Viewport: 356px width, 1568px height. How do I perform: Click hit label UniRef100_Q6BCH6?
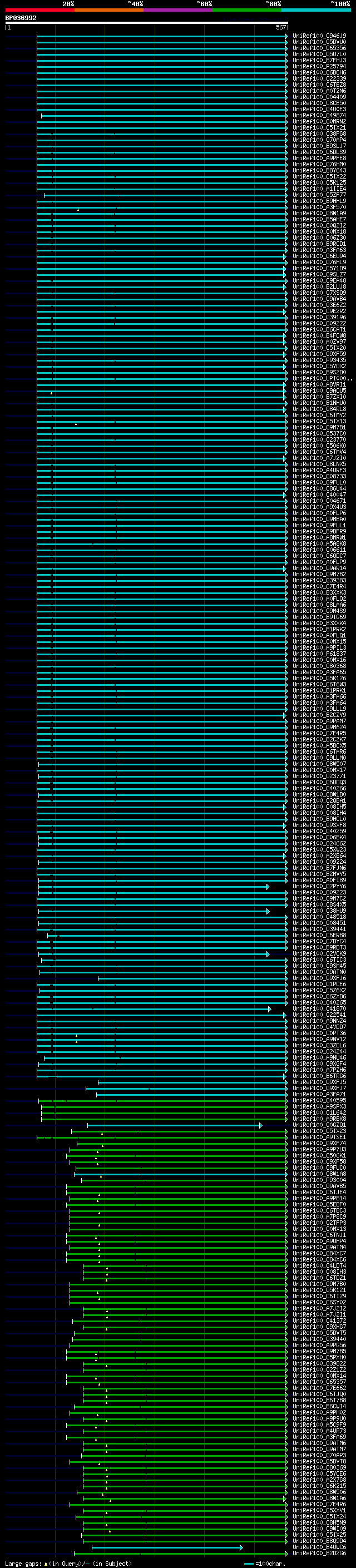319,72
